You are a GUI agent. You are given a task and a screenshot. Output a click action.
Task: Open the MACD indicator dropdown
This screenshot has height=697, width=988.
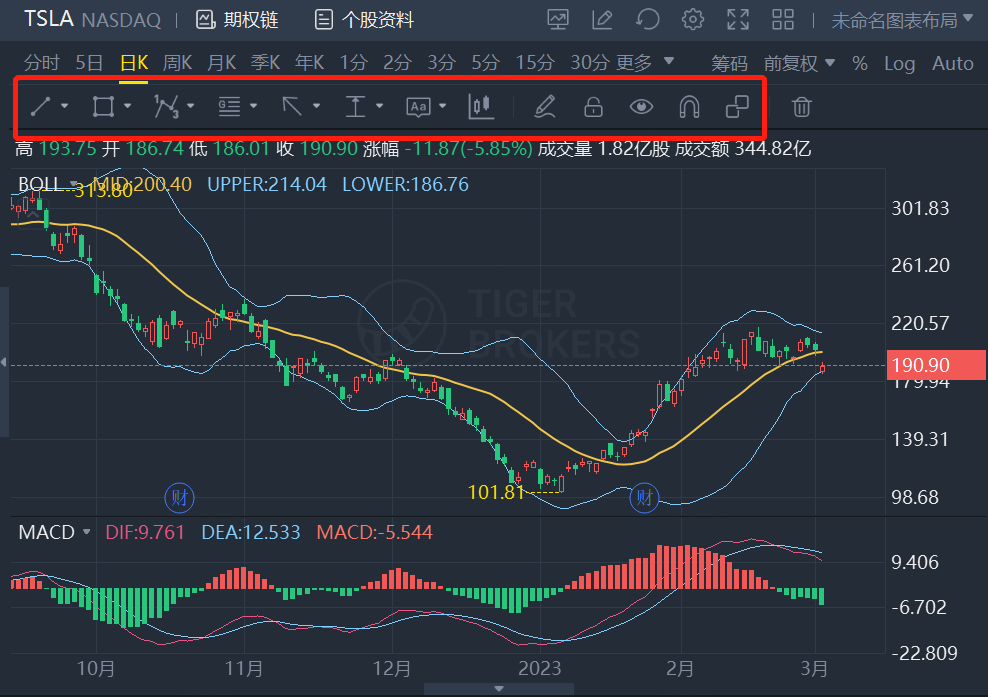[x=86, y=532]
